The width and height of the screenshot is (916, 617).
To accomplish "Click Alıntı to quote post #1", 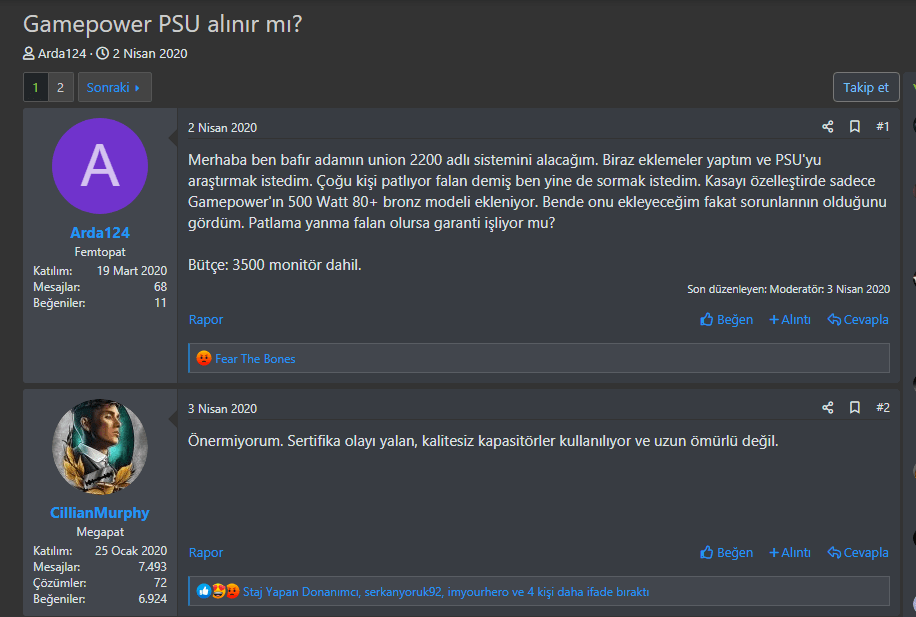I will click(x=789, y=320).
